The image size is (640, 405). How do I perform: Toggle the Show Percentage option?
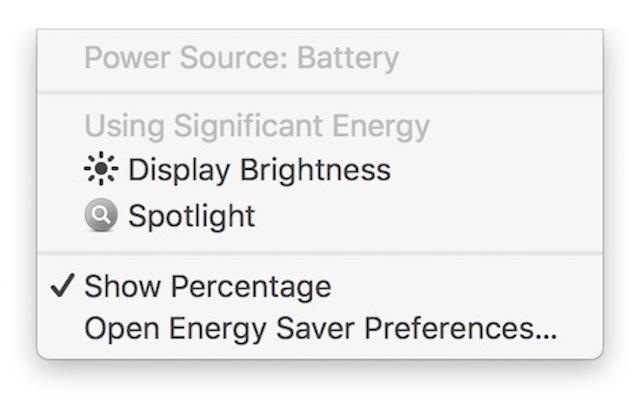click(207, 287)
